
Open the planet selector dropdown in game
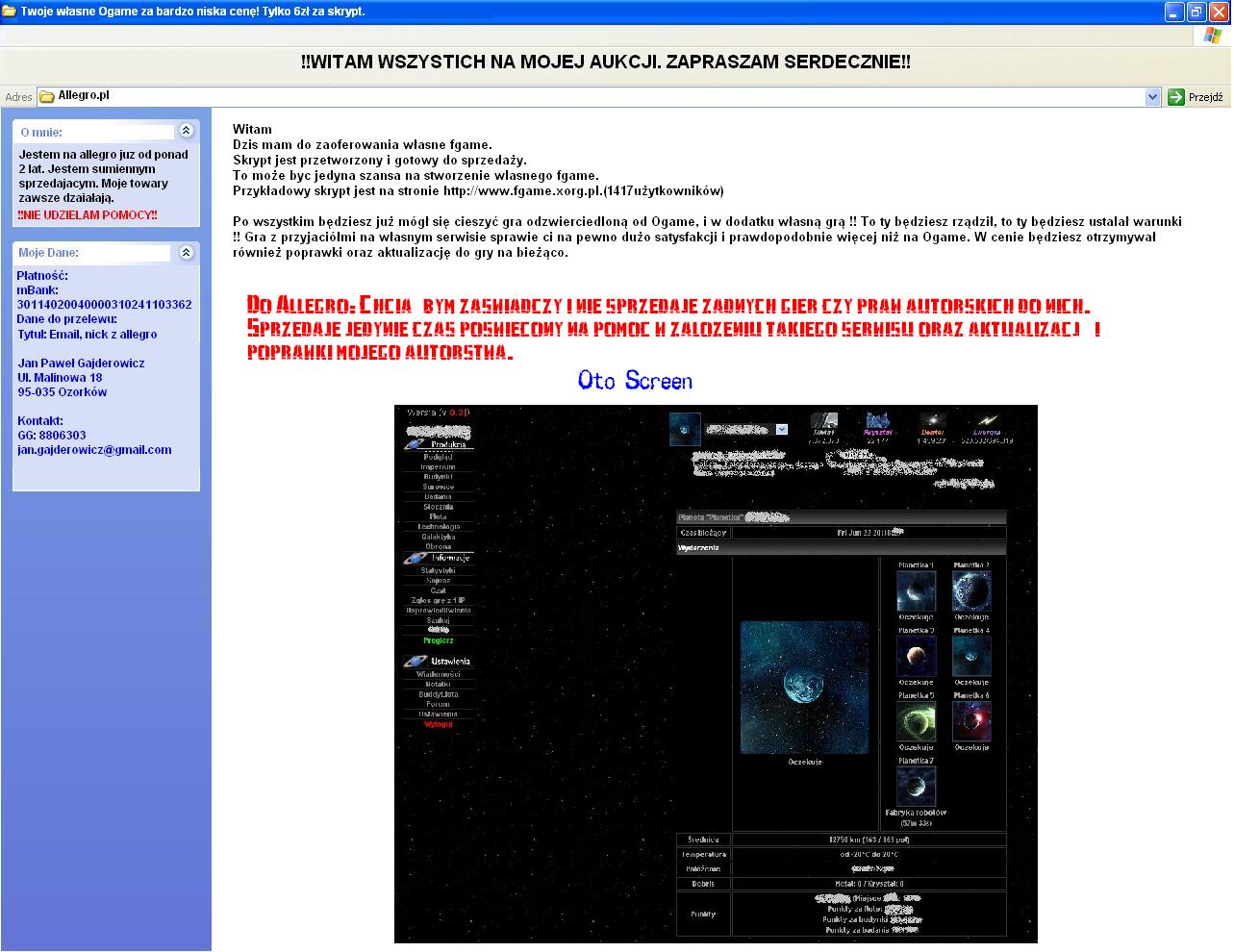point(781,430)
